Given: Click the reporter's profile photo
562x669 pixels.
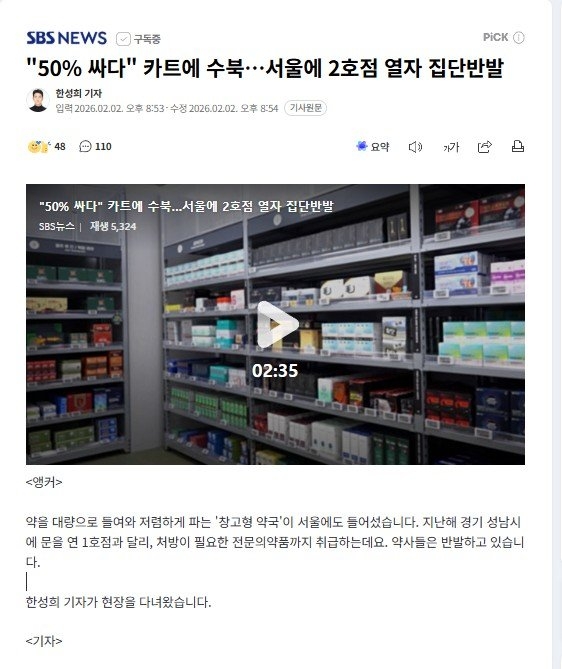Looking at the screenshot, I should (38, 101).
